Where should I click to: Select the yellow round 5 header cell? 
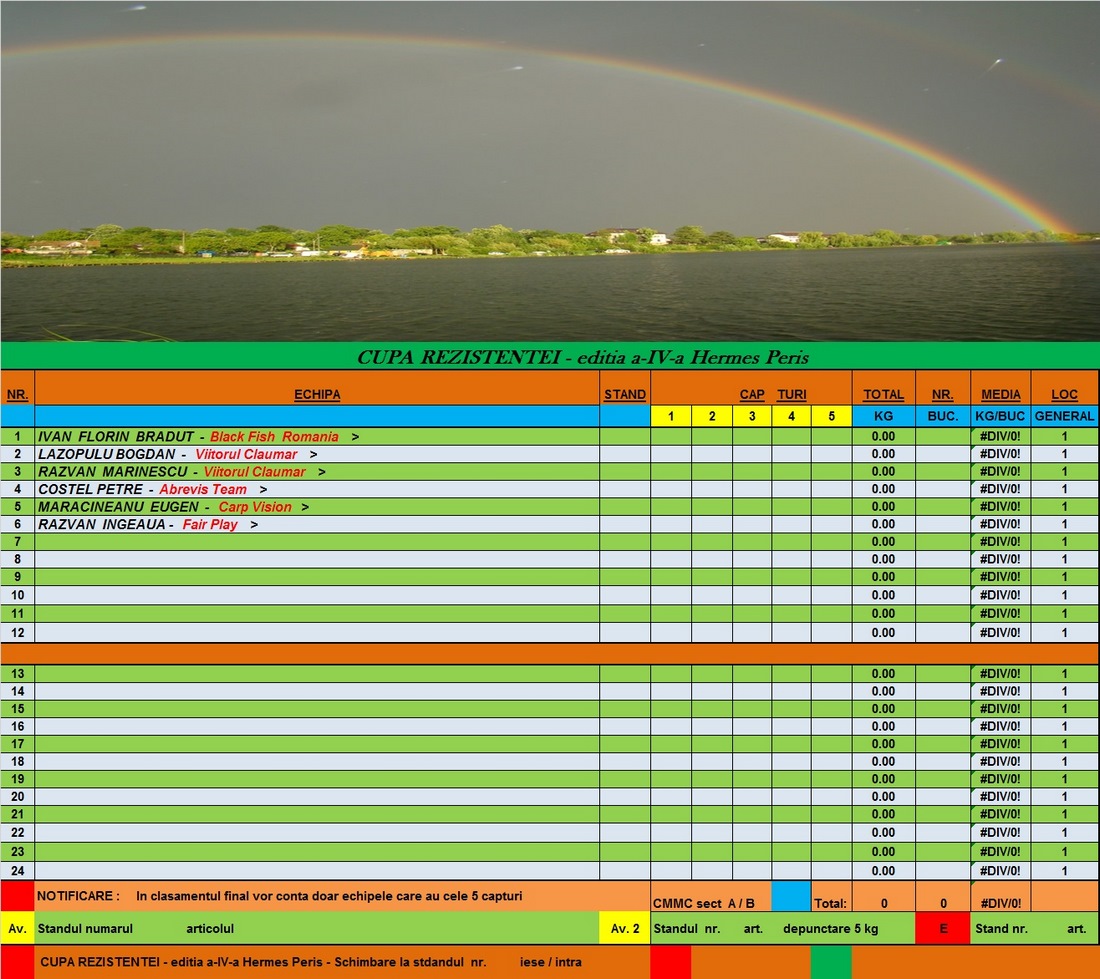click(x=831, y=416)
